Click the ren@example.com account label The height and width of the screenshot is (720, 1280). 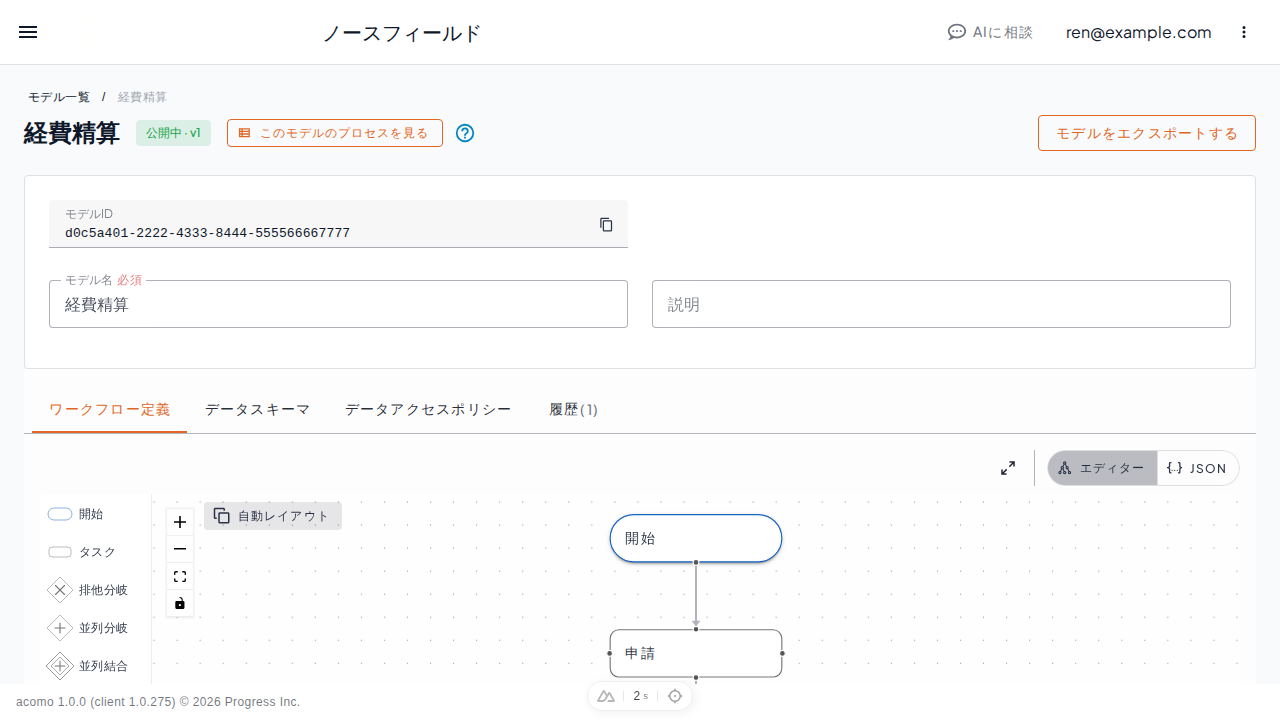coord(1138,32)
